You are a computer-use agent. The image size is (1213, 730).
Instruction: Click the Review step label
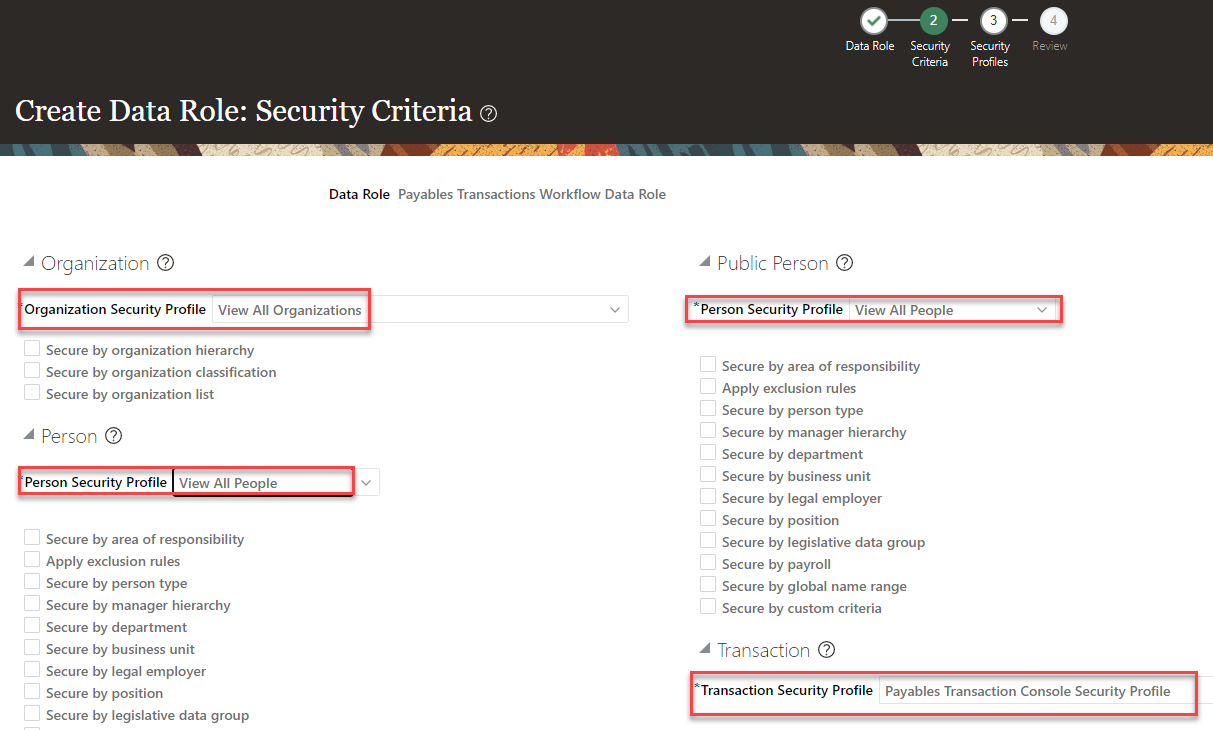tap(1050, 46)
